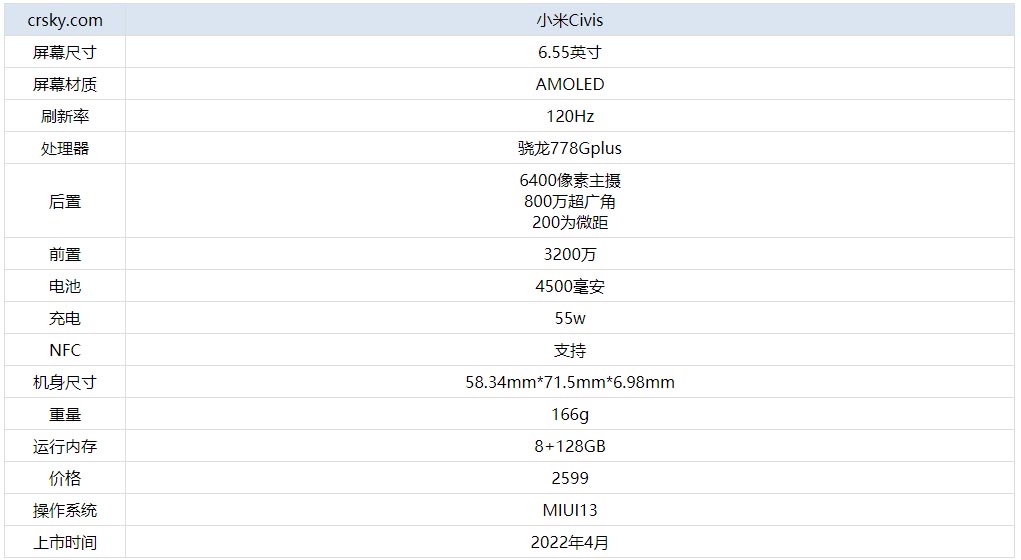Click the crsky.com header cell

[x=65, y=20]
